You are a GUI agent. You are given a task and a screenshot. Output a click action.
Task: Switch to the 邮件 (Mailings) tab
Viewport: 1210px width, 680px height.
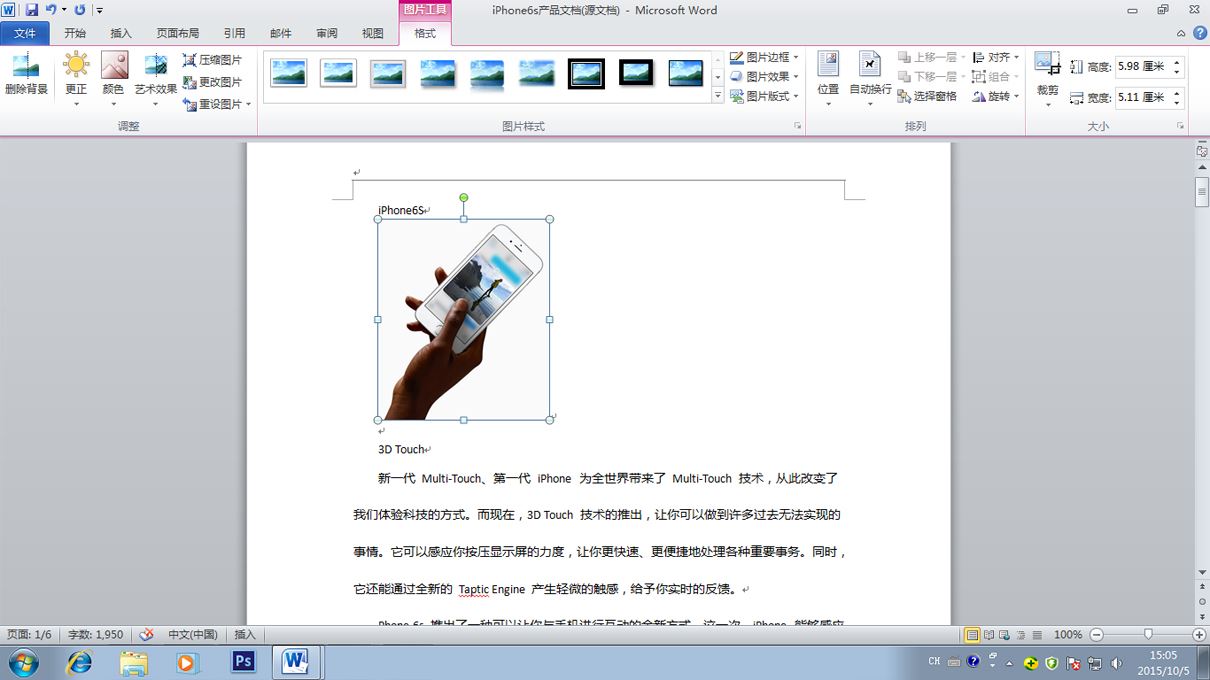(281, 33)
